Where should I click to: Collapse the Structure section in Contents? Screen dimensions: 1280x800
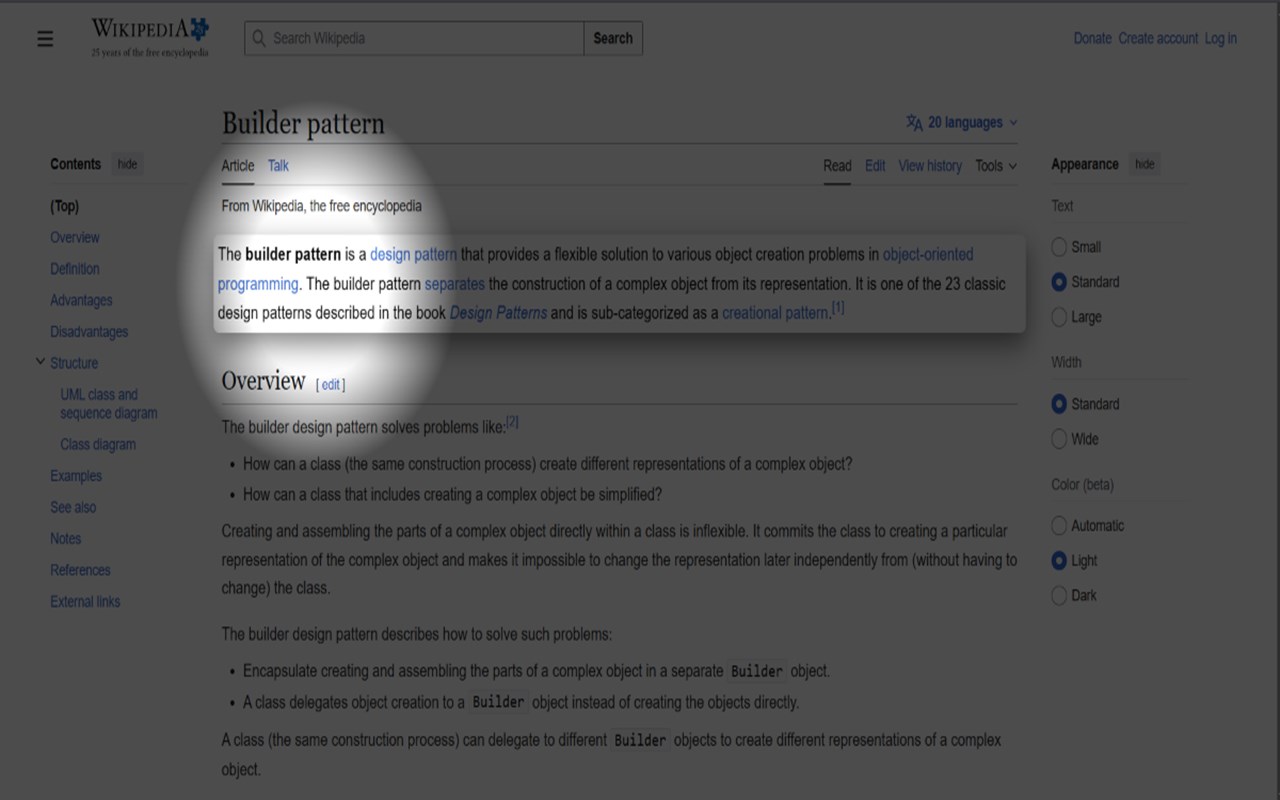point(40,362)
